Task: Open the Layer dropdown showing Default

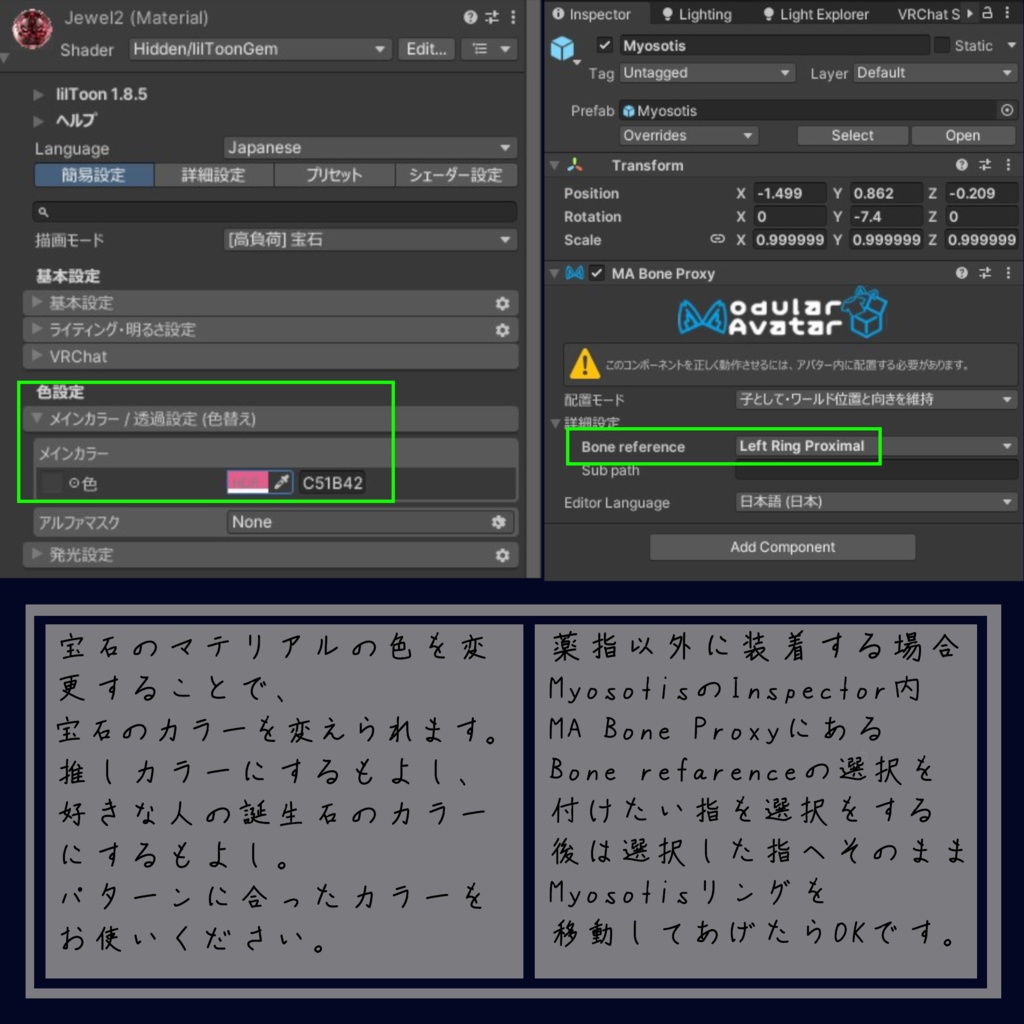Action: pyautogui.click(x=935, y=72)
